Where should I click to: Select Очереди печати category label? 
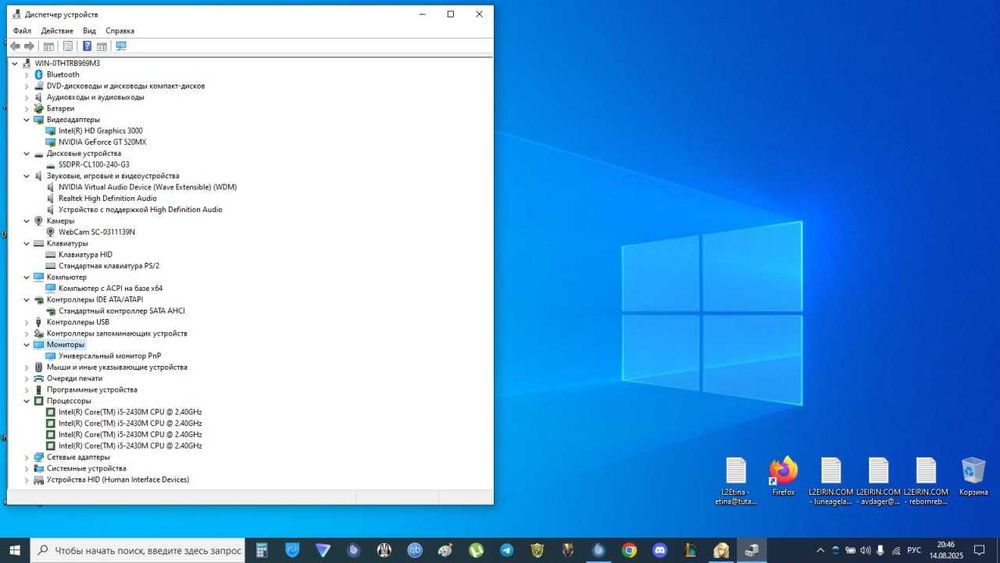(x=74, y=378)
